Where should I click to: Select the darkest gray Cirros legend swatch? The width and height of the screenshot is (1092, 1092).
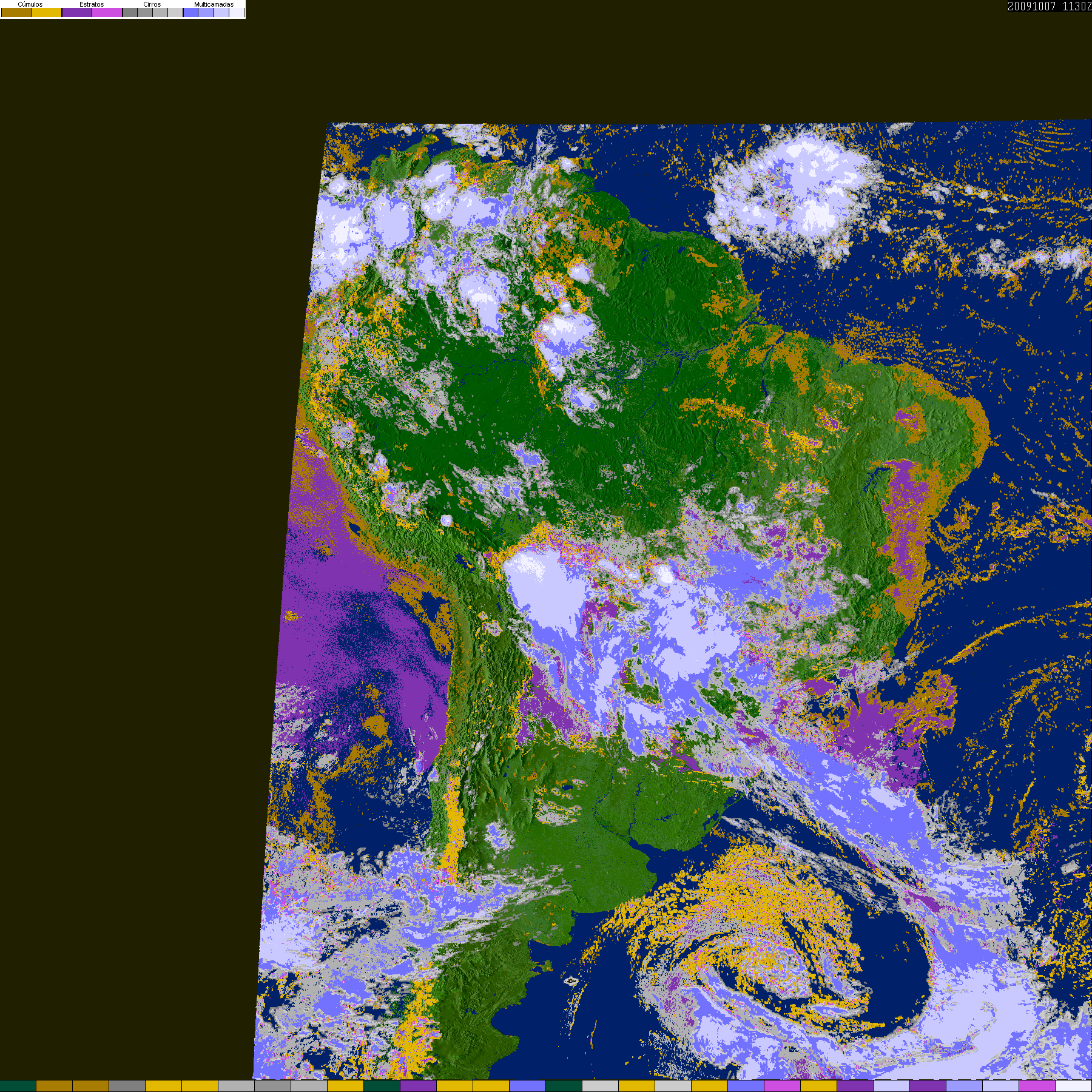coord(130,12)
